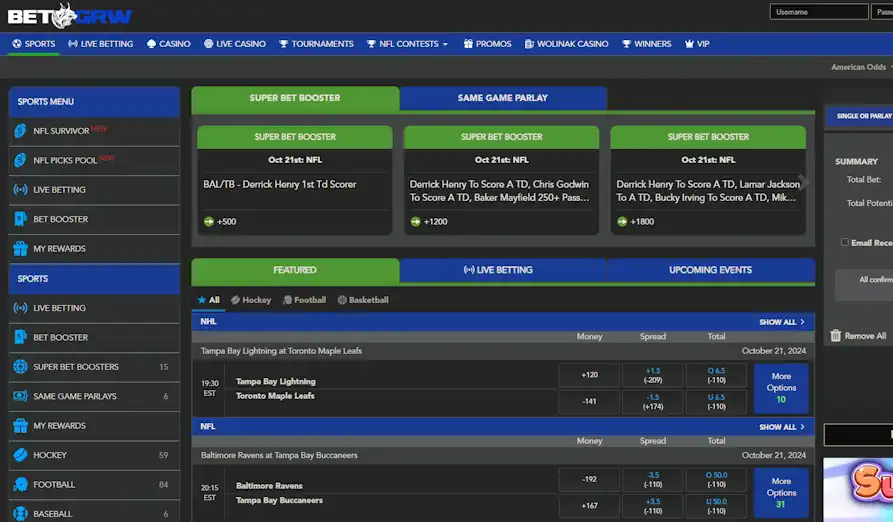This screenshot has height=522, width=893.
Task: Click the trash icon next to Remove All
Action: click(x=835, y=335)
